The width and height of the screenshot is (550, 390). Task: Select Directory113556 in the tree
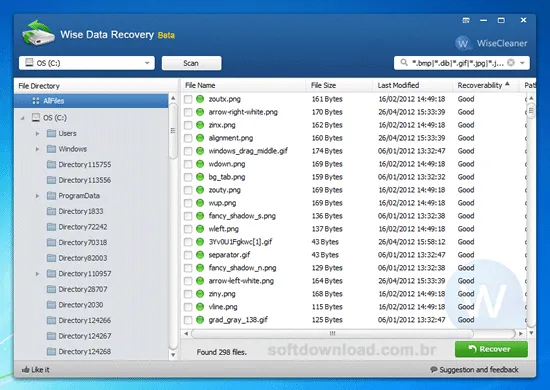(85, 180)
